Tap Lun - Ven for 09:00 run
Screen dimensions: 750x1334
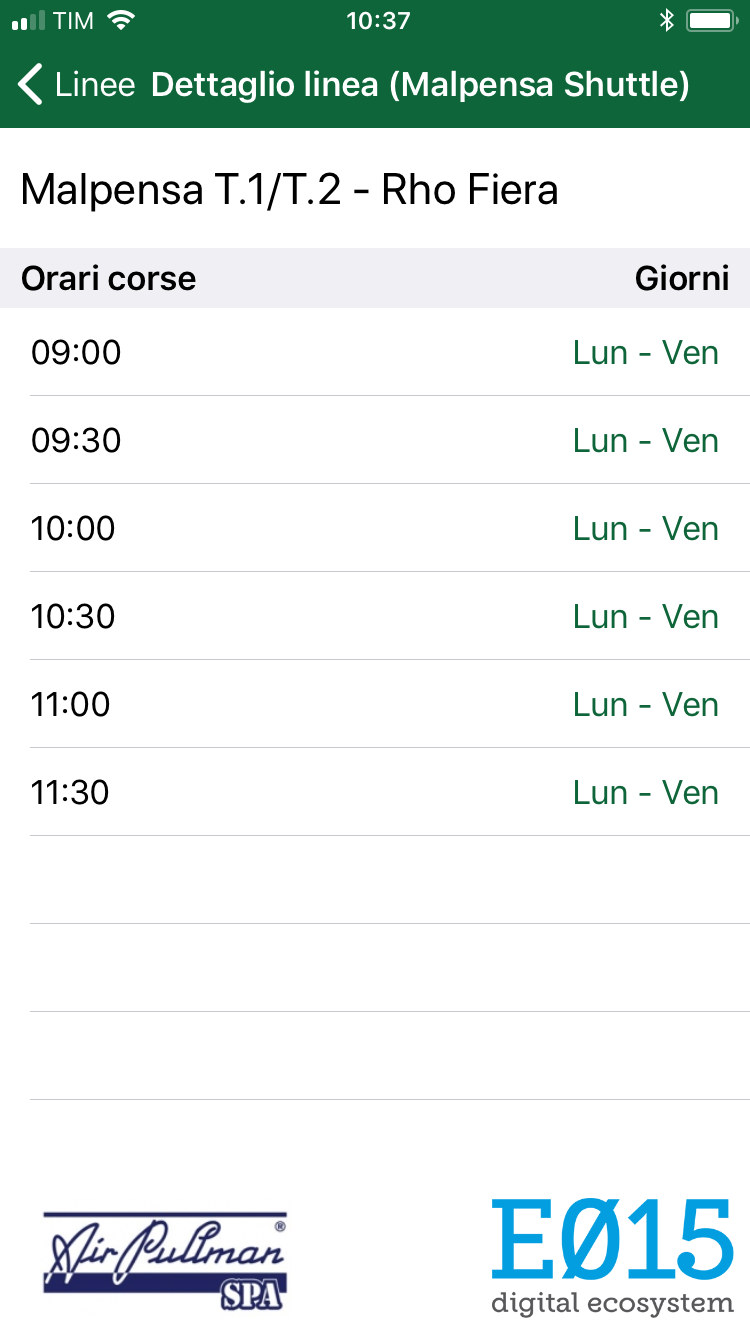645,352
